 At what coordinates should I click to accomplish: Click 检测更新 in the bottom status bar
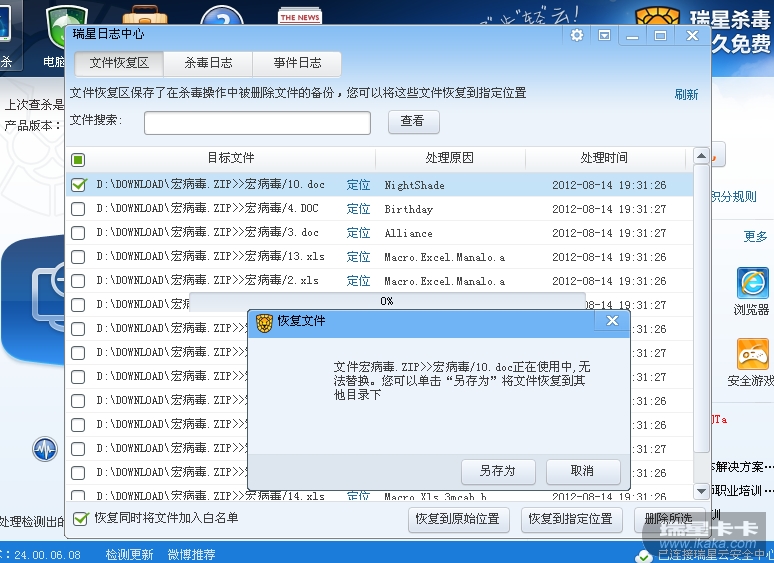point(129,555)
